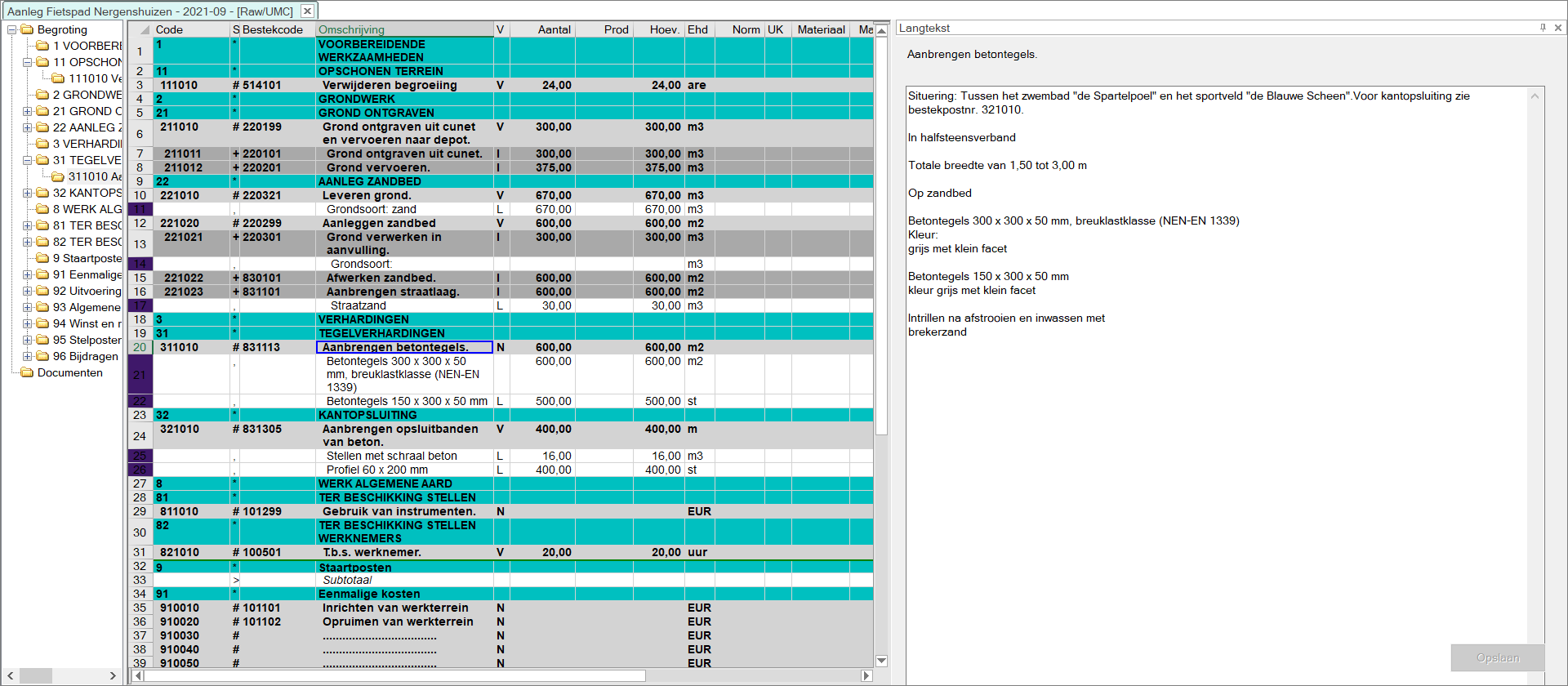Pin the Langtekst panel with pushpin icon
Viewport: 1568px width, 686px height.
tap(1543, 28)
